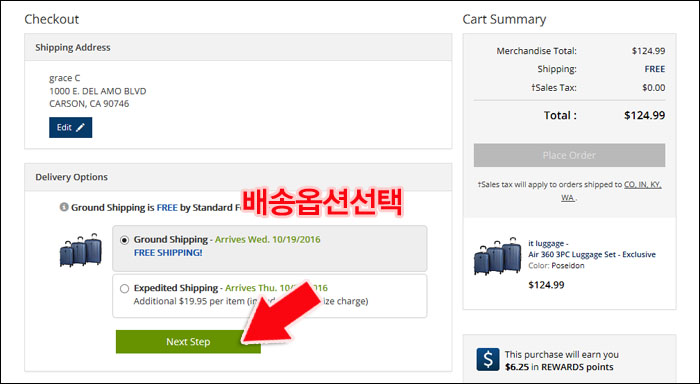Click the Expedited Shipping option label
The width and height of the screenshot is (700, 384).
tap(175, 288)
